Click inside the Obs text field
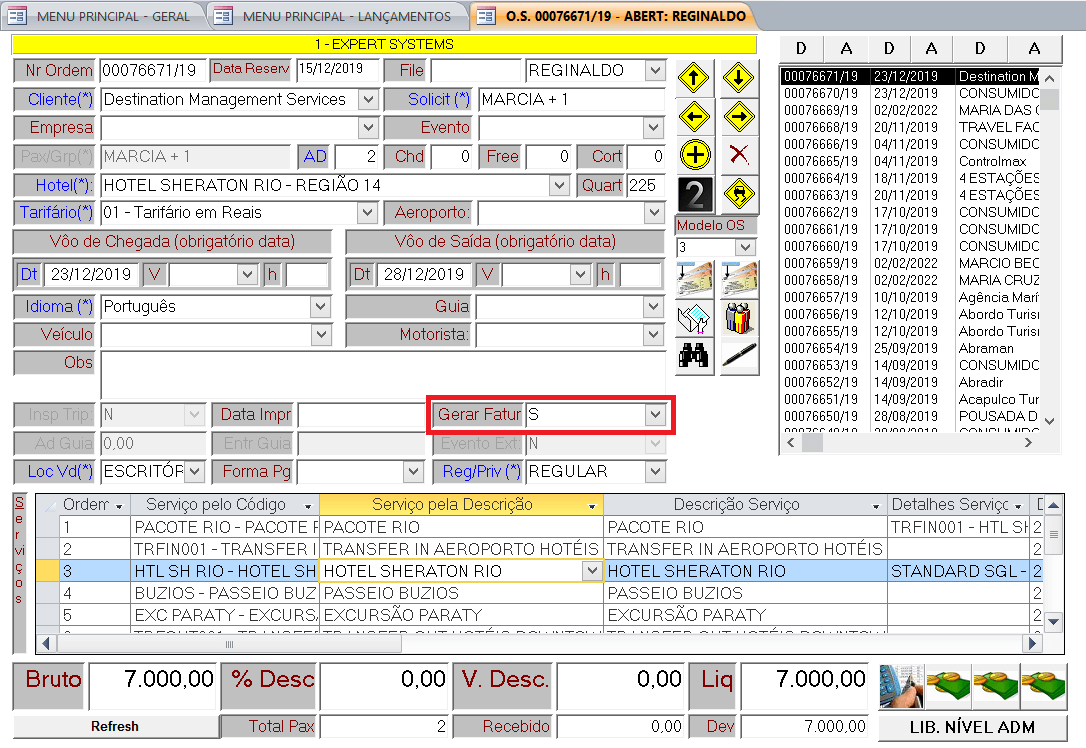This screenshot has height=748, width=1086. point(382,374)
